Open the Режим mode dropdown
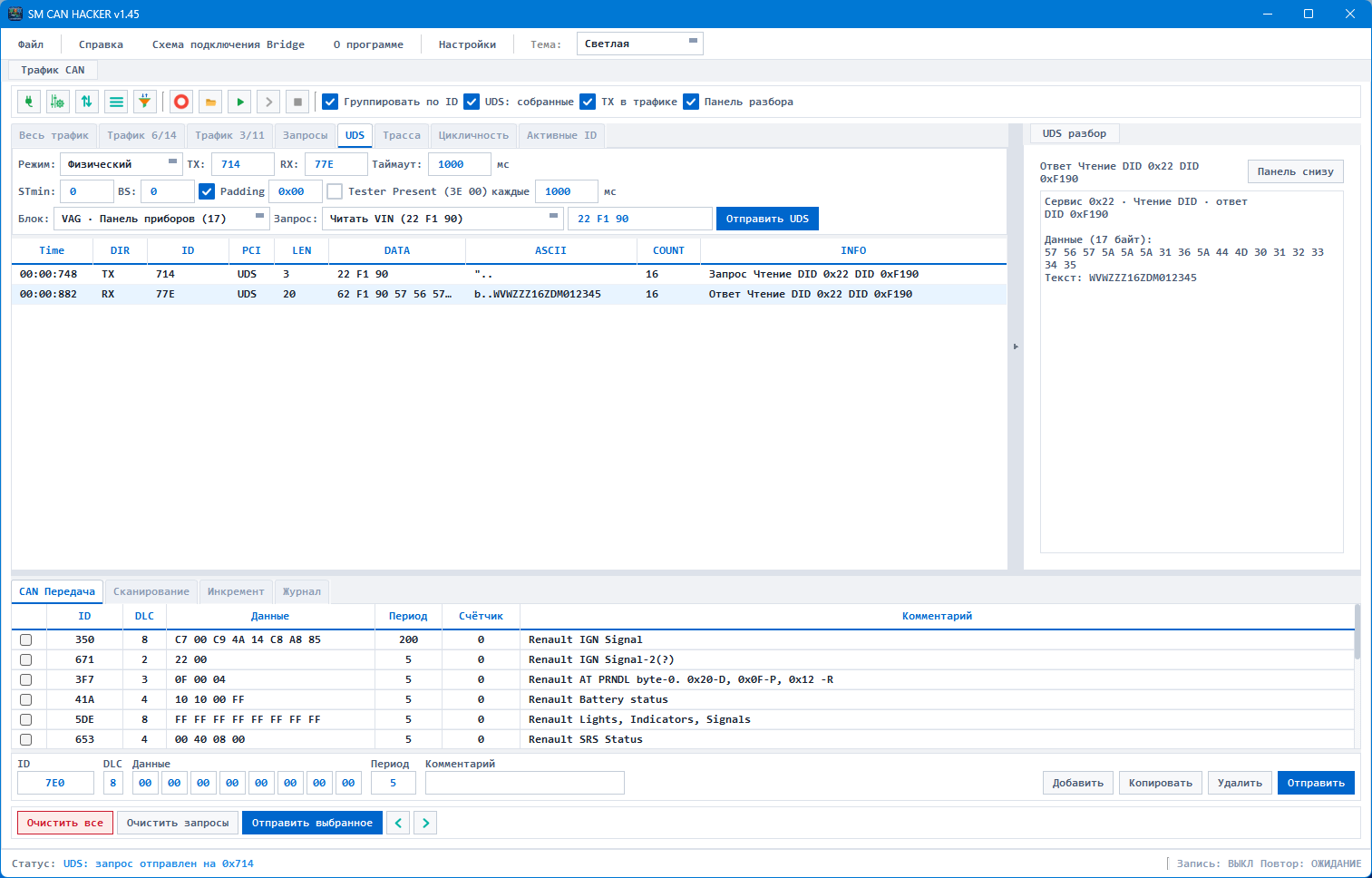1372x878 pixels. click(x=122, y=164)
